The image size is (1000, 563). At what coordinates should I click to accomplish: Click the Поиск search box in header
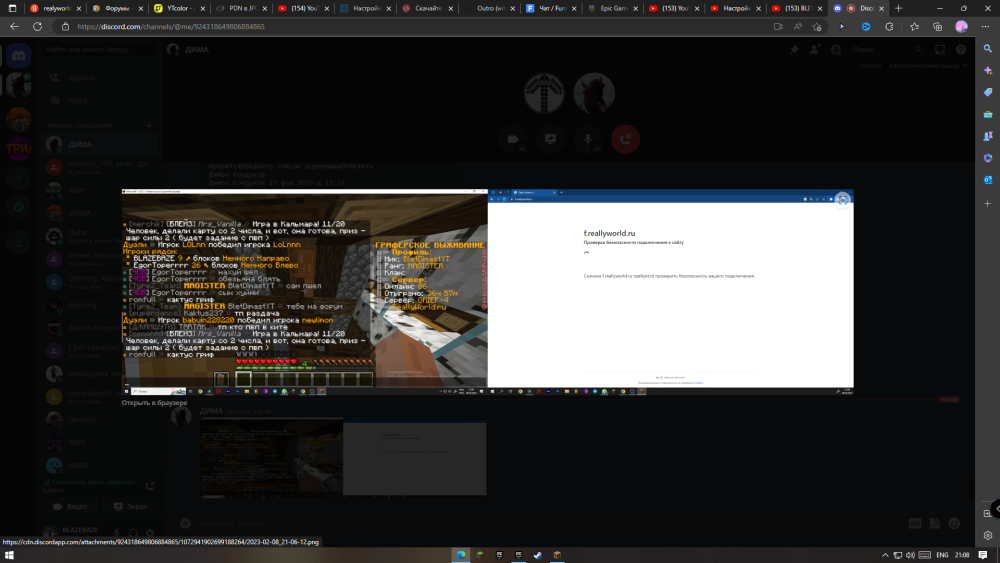886,49
